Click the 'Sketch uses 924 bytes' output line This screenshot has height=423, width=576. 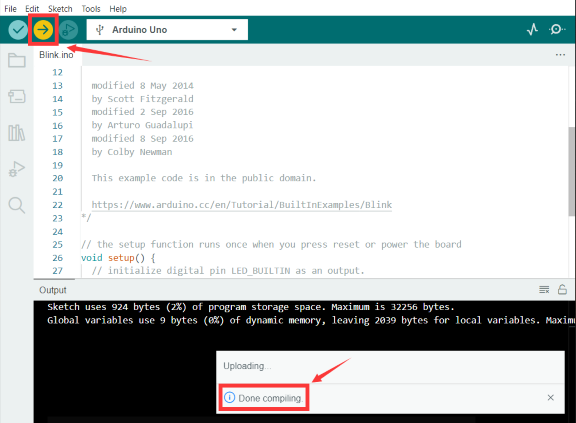(251, 307)
